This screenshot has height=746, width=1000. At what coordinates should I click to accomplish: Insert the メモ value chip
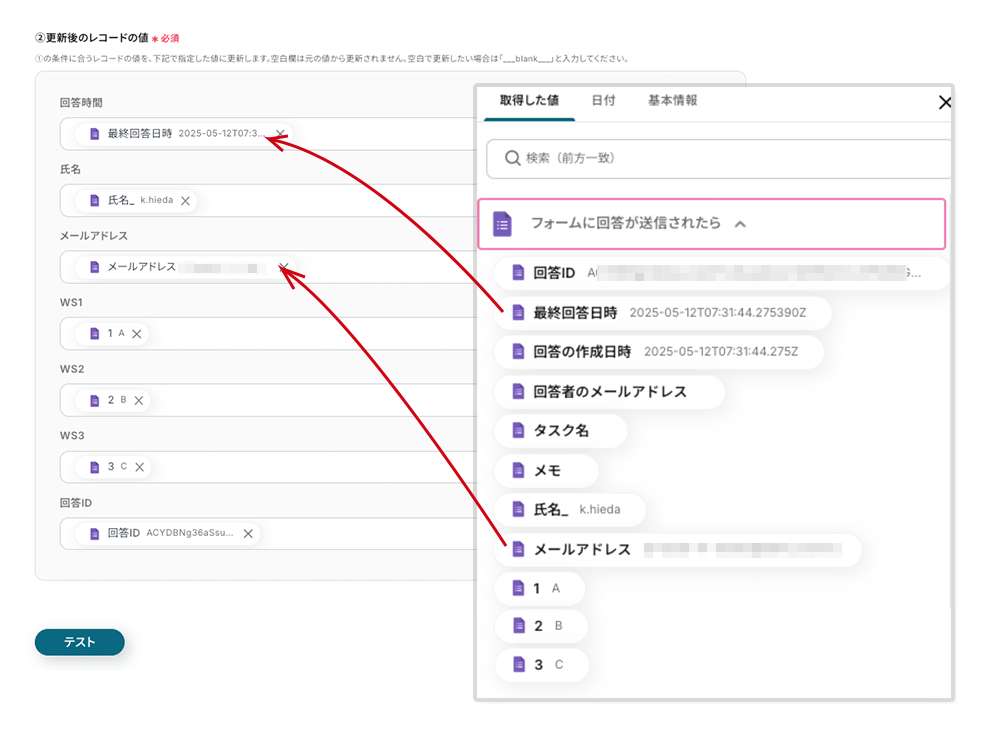(546, 470)
